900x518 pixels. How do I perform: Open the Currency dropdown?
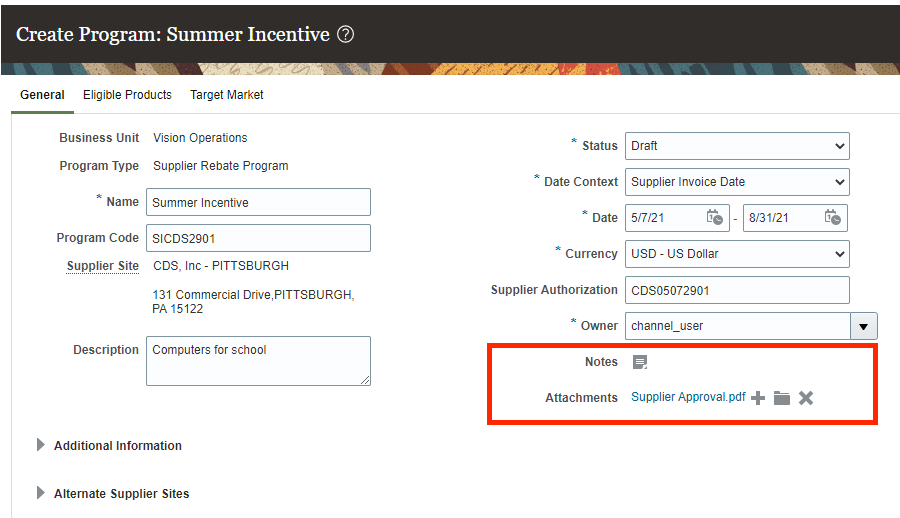coord(737,254)
